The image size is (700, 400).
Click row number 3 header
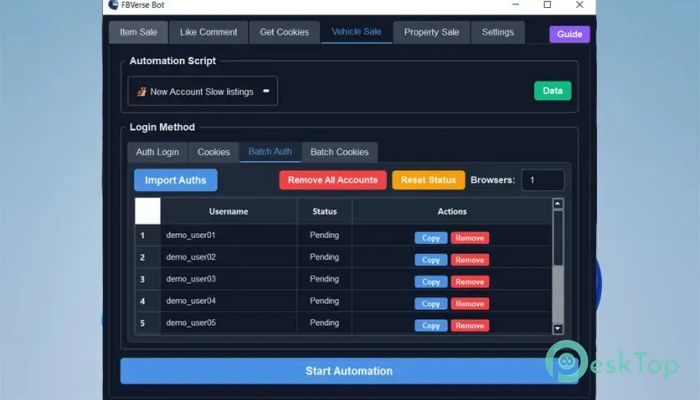tap(148, 279)
